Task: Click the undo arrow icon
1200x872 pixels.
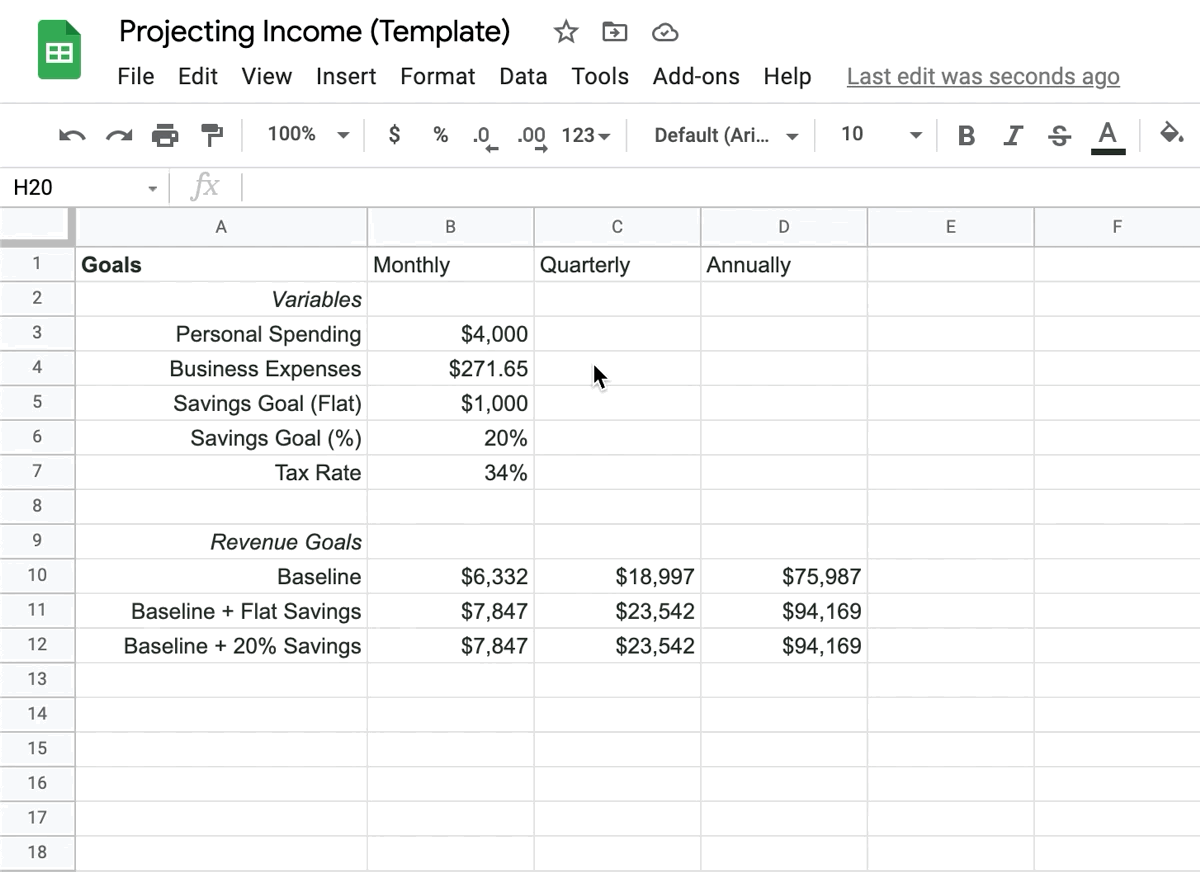Action: [72, 135]
